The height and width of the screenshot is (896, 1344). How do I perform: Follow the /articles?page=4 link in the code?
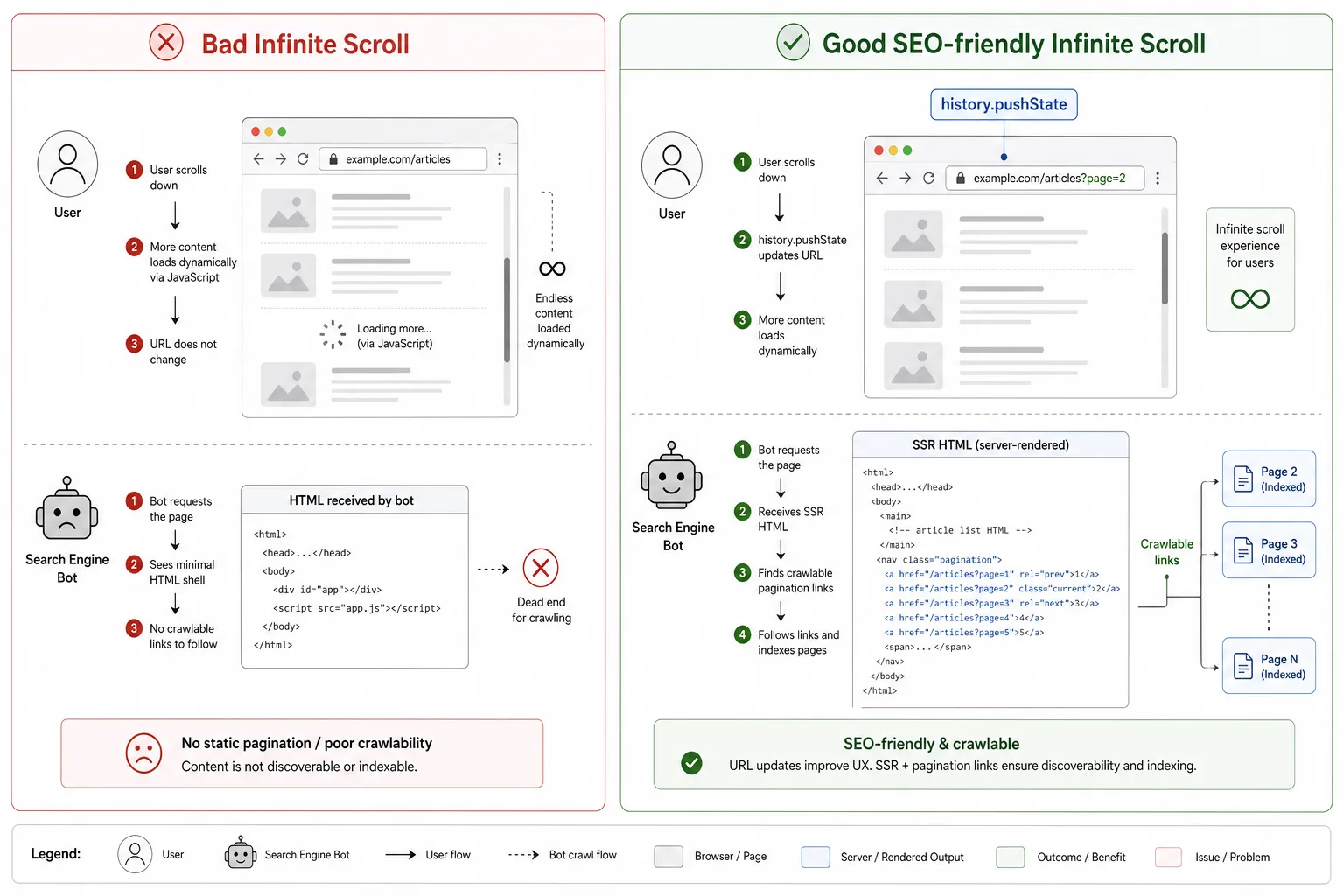(x=964, y=618)
